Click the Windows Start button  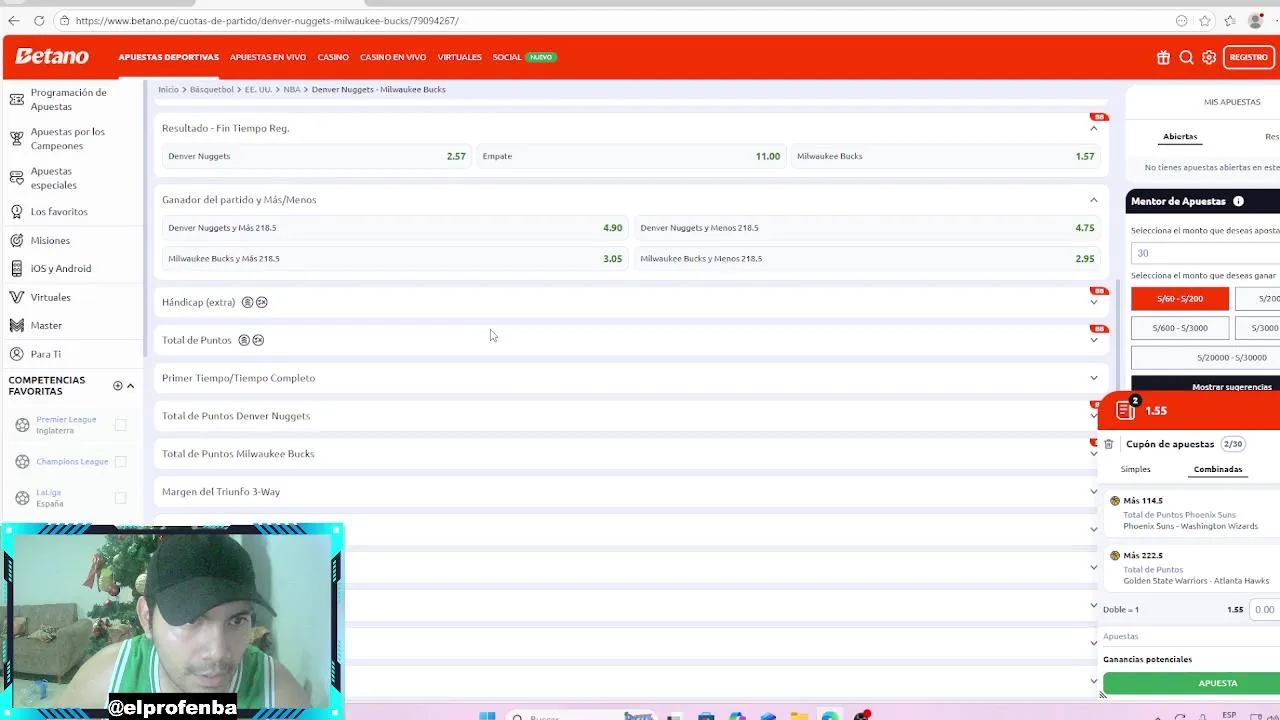coord(487,716)
